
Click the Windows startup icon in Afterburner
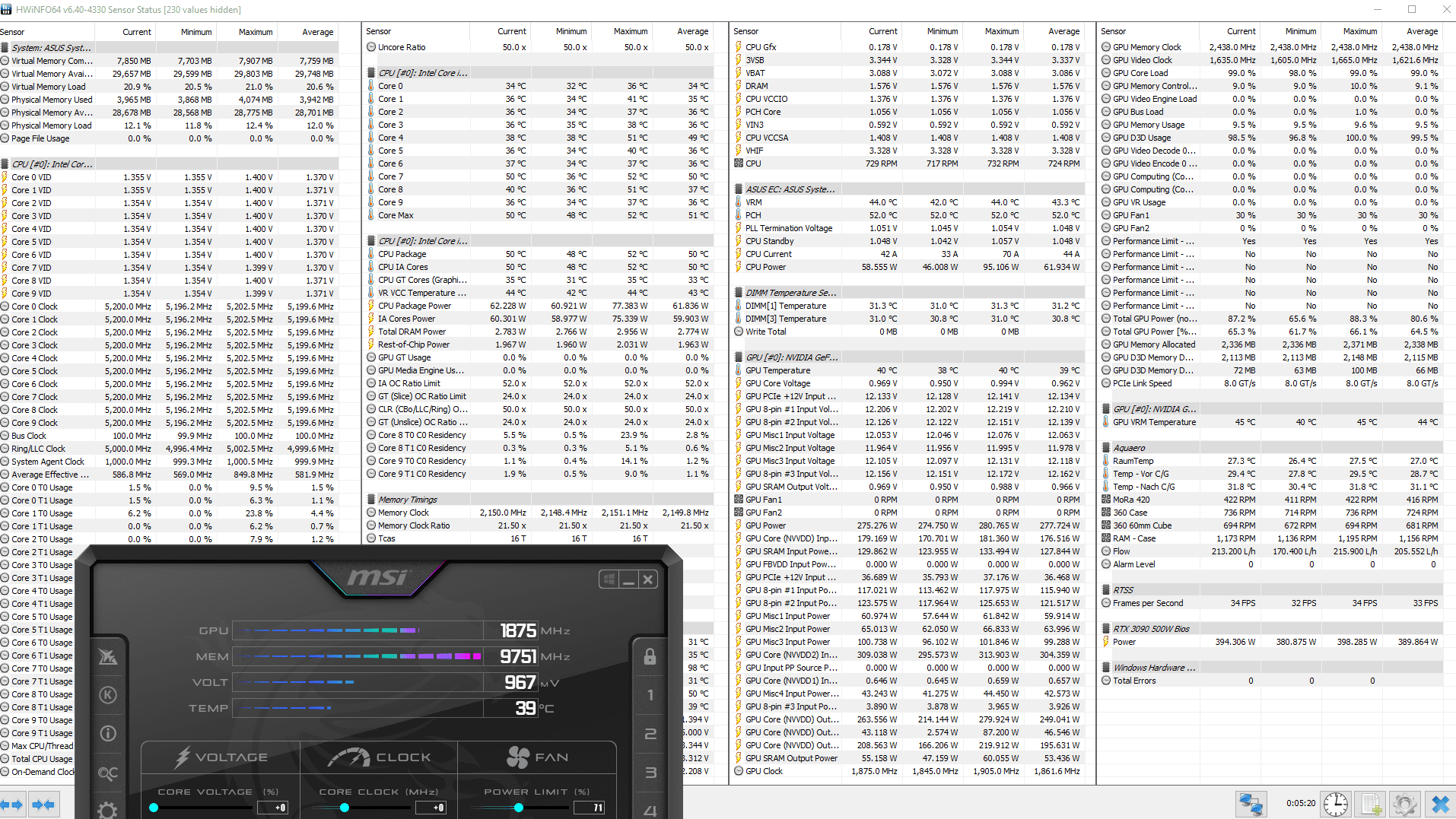tap(609, 579)
